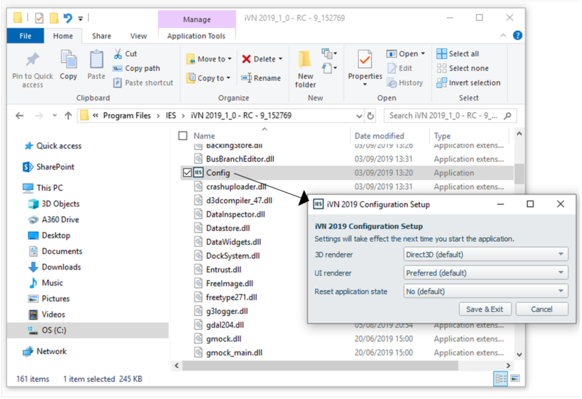
Task: Go up one folder level
Action: (x=68, y=116)
